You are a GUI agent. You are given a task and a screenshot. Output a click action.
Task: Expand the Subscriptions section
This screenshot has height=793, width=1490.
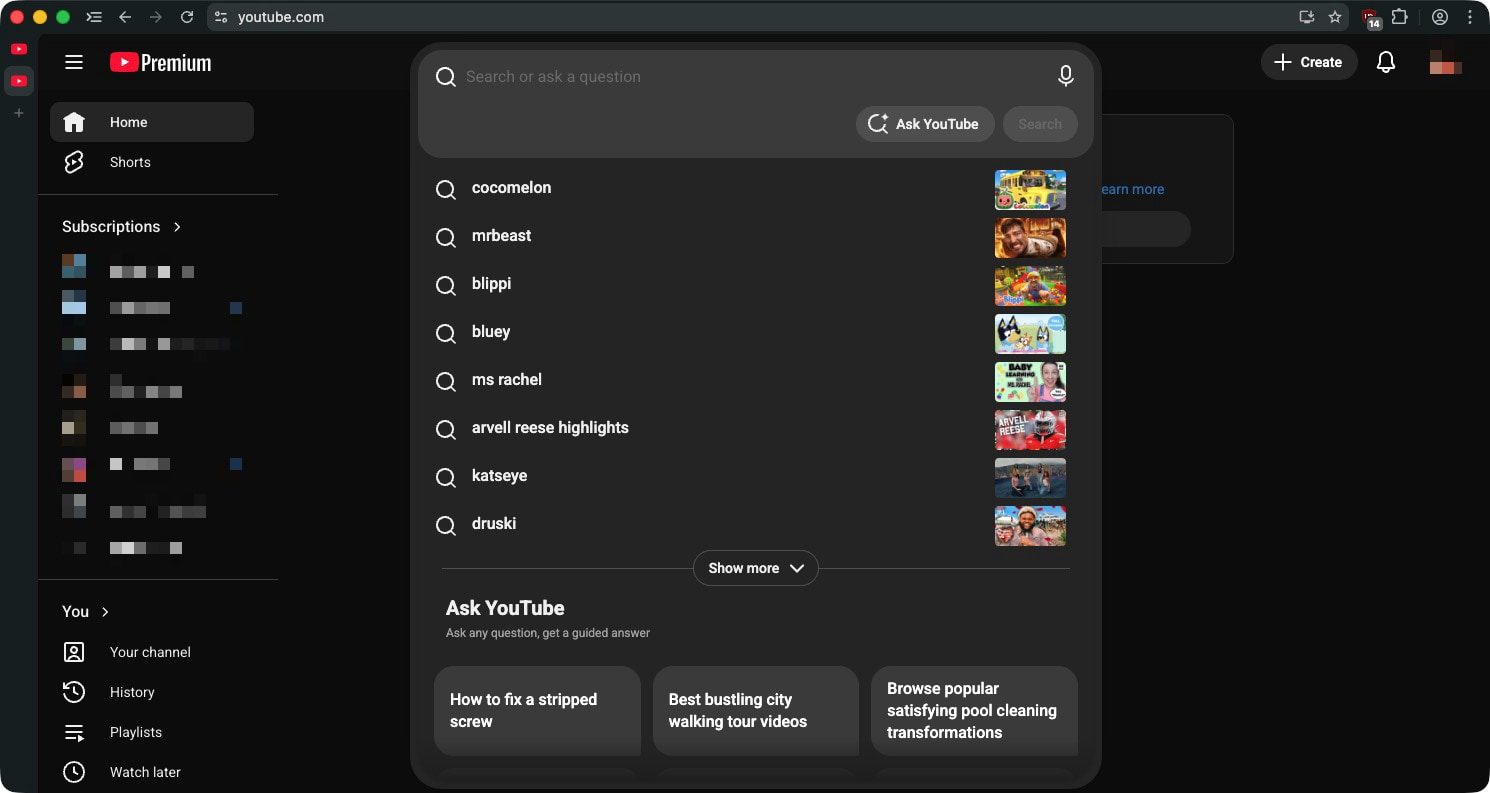coord(177,226)
